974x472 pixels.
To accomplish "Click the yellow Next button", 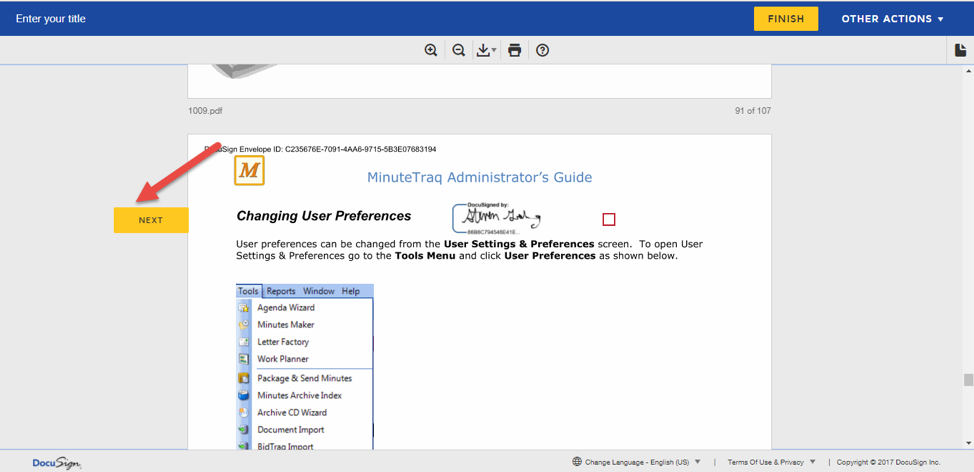I will 151,220.
